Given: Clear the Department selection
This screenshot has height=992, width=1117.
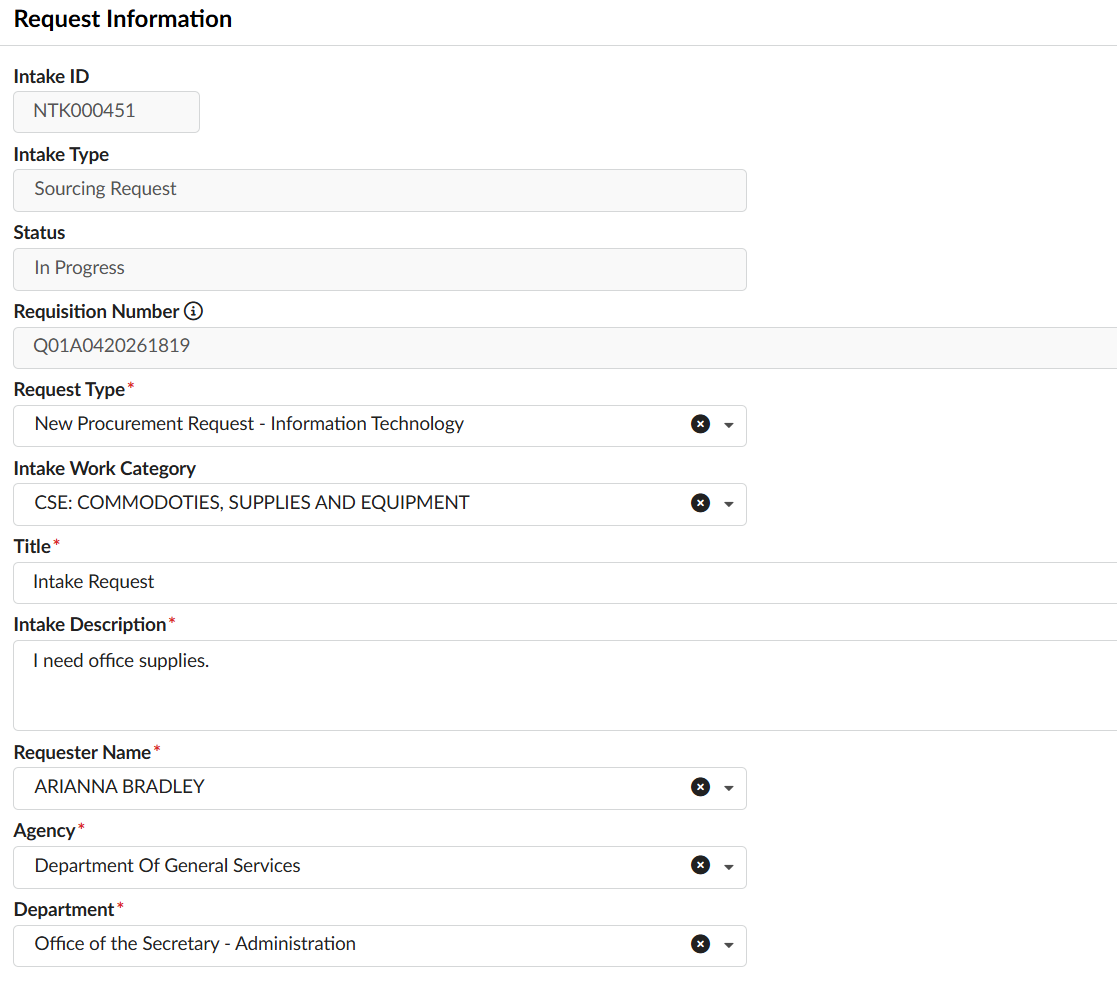Looking at the screenshot, I should (x=700, y=944).
